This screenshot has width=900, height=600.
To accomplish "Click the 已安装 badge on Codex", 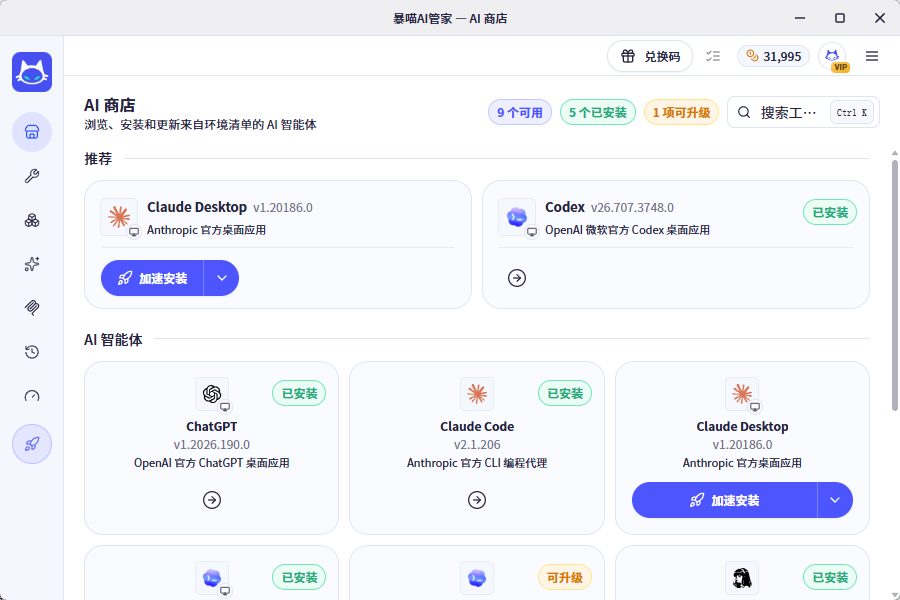I will click(x=830, y=212).
